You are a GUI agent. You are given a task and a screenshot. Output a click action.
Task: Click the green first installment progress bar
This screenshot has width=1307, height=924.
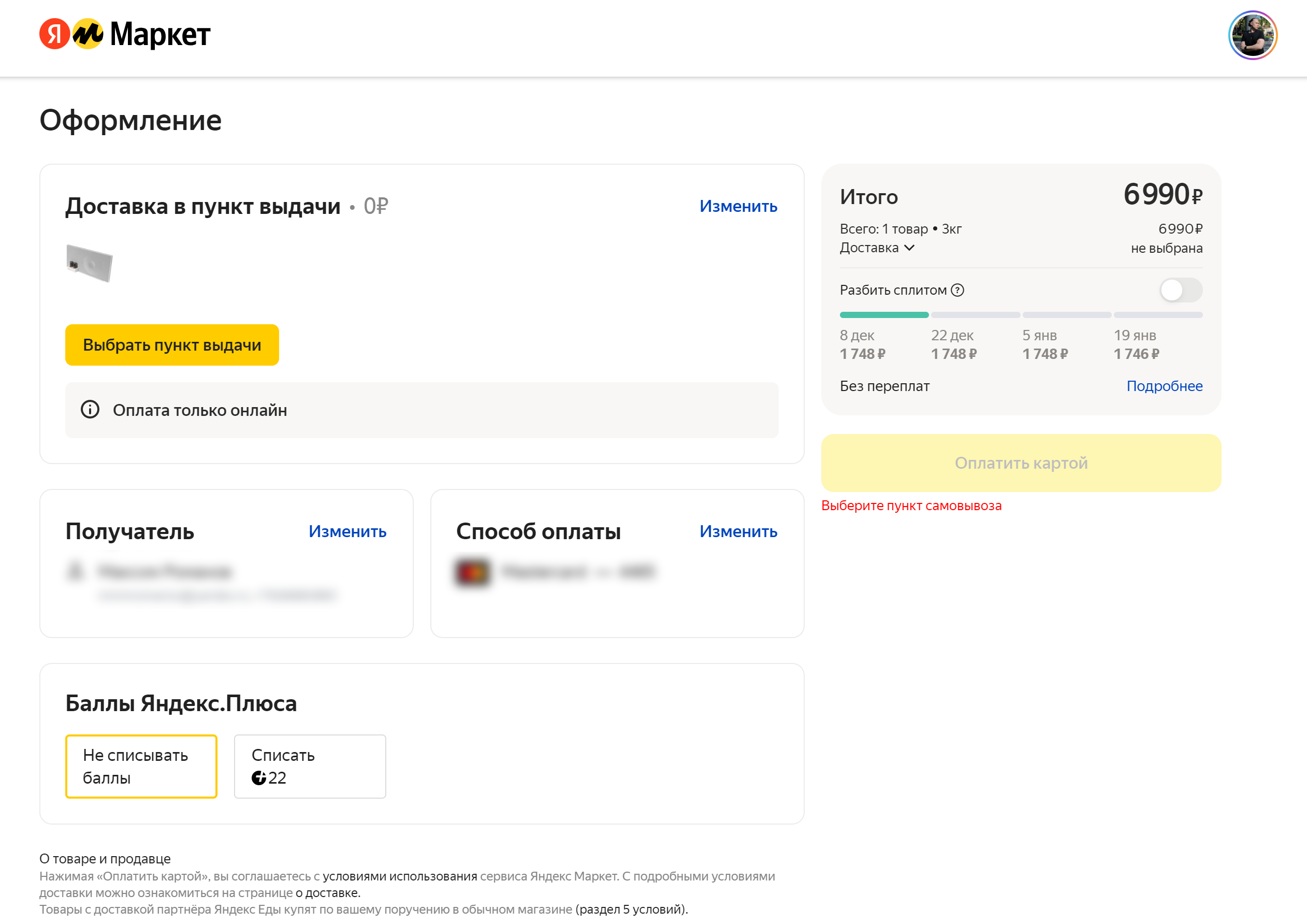pyautogui.click(x=883, y=315)
